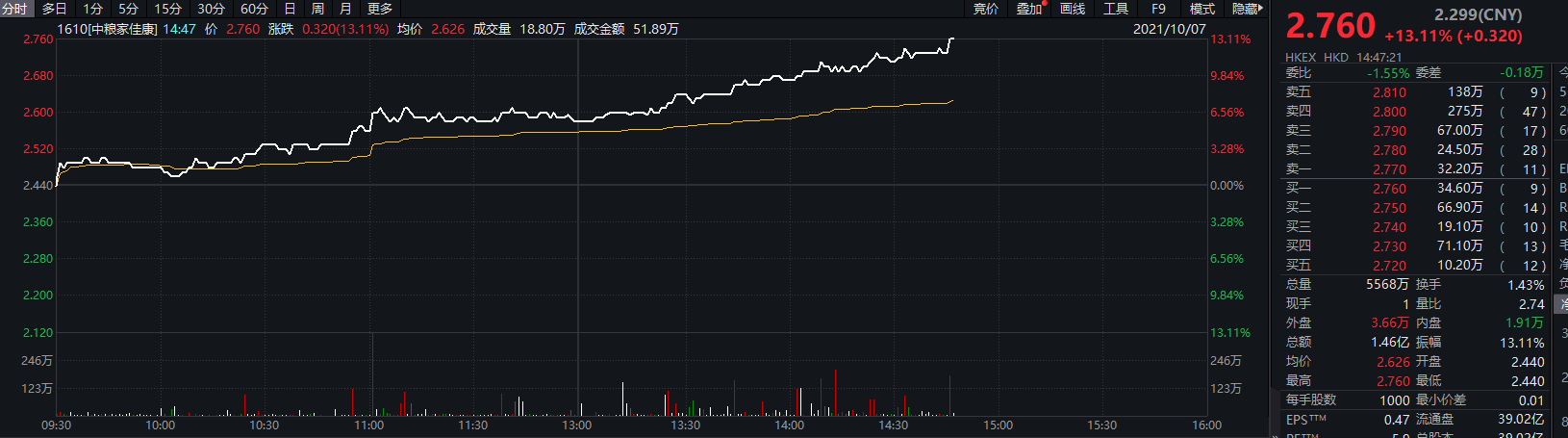Show the 日 daily K-line chart
The width and height of the screenshot is (1568, 438).
tap(290, 9)
